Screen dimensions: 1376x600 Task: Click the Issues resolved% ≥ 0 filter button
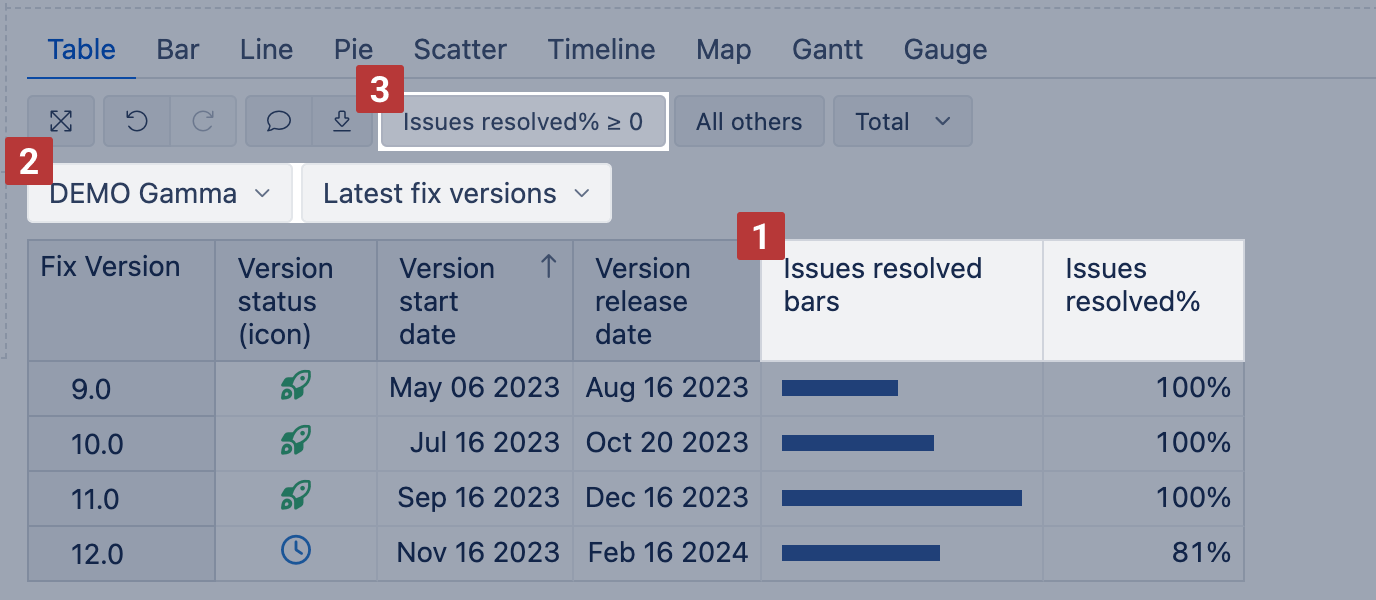(523, 122)
